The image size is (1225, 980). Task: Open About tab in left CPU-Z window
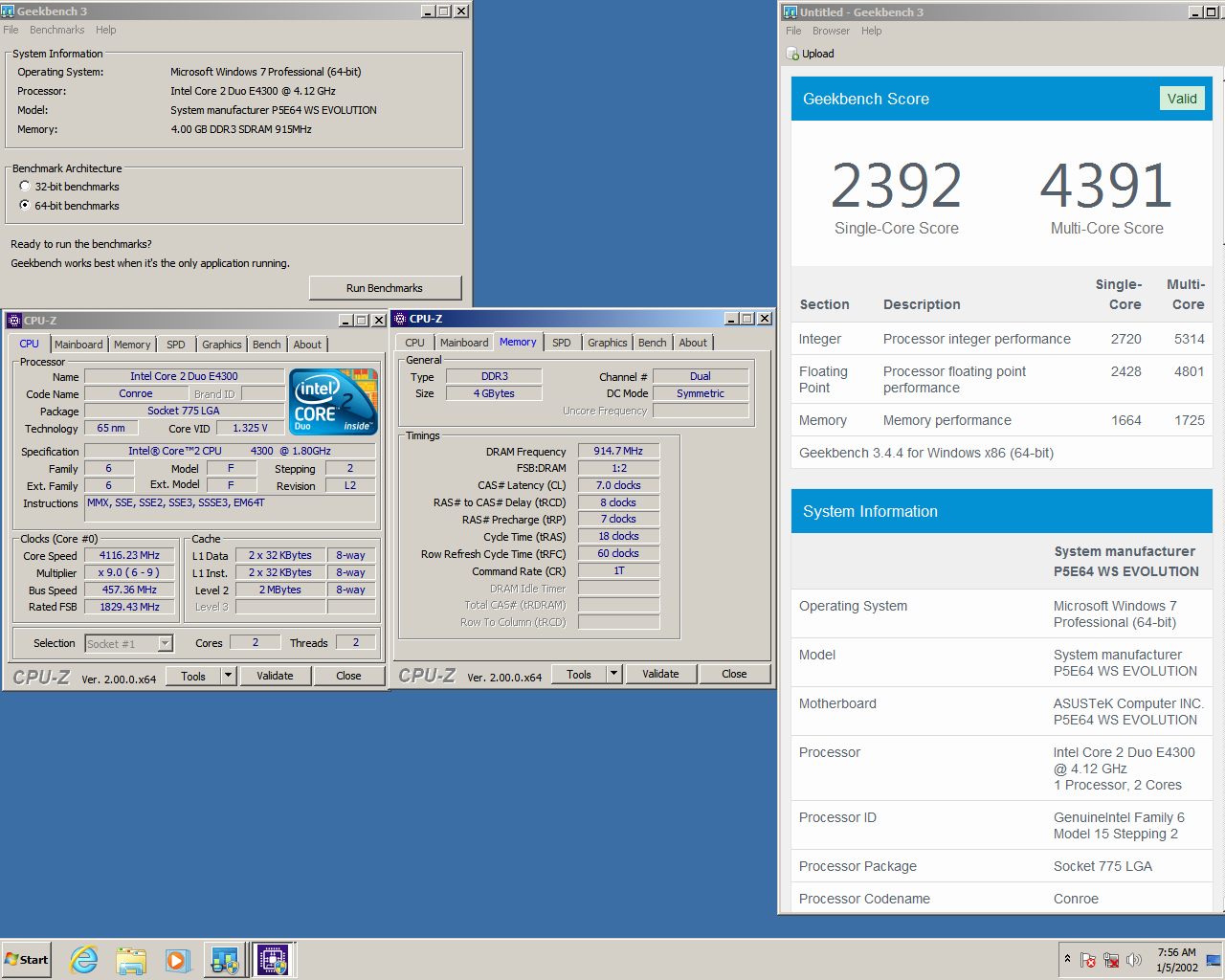pyautogui.click(x=307, y=345)
